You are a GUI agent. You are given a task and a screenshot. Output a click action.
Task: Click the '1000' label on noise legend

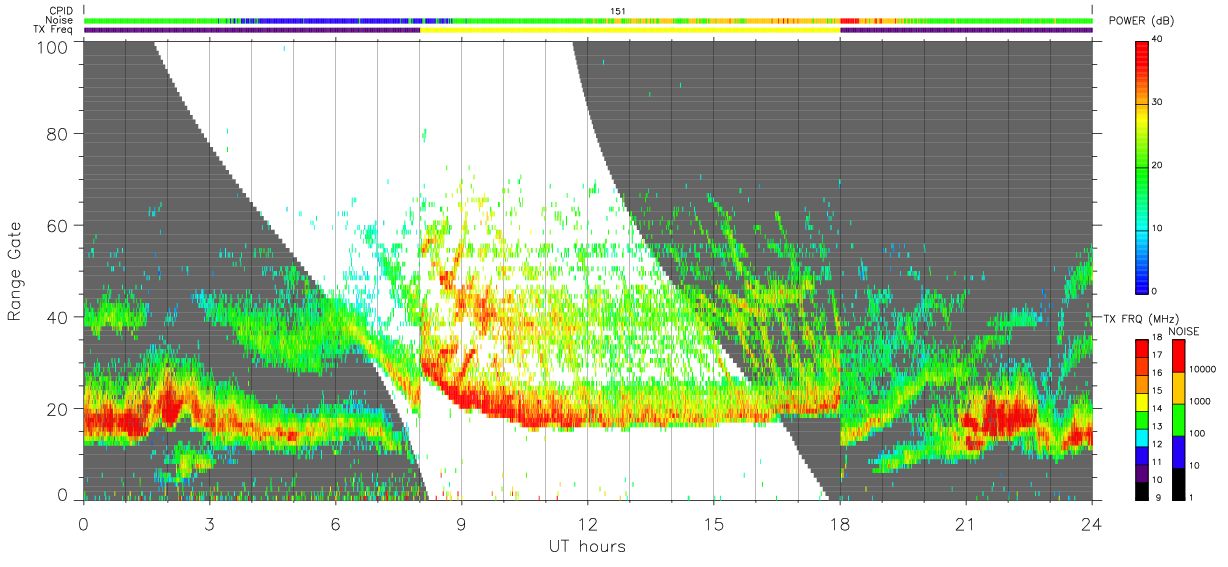click(1201, 401)
